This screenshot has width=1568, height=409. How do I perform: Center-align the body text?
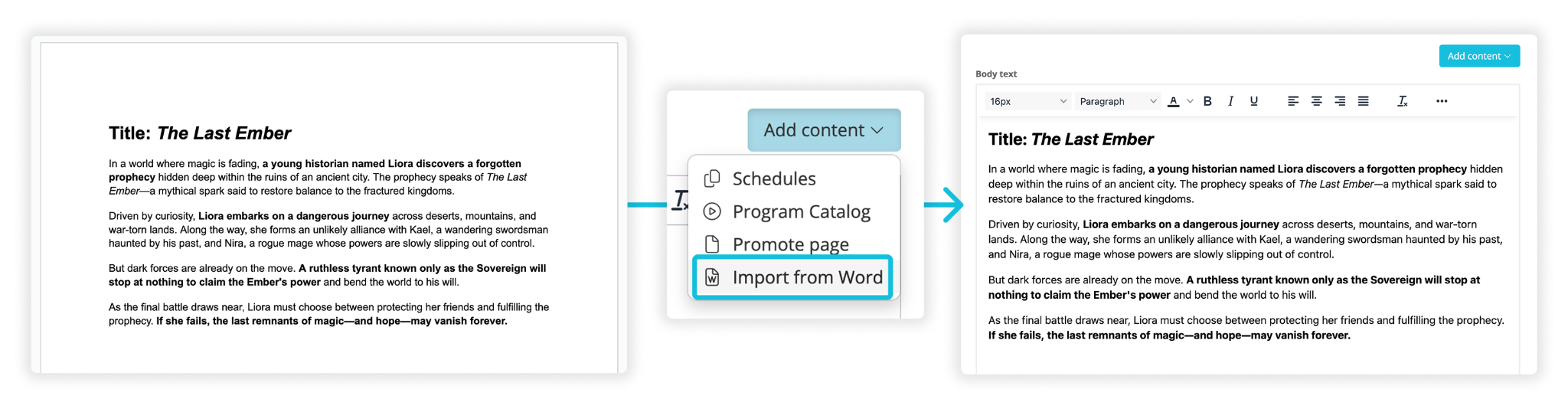click(1317, 101)
